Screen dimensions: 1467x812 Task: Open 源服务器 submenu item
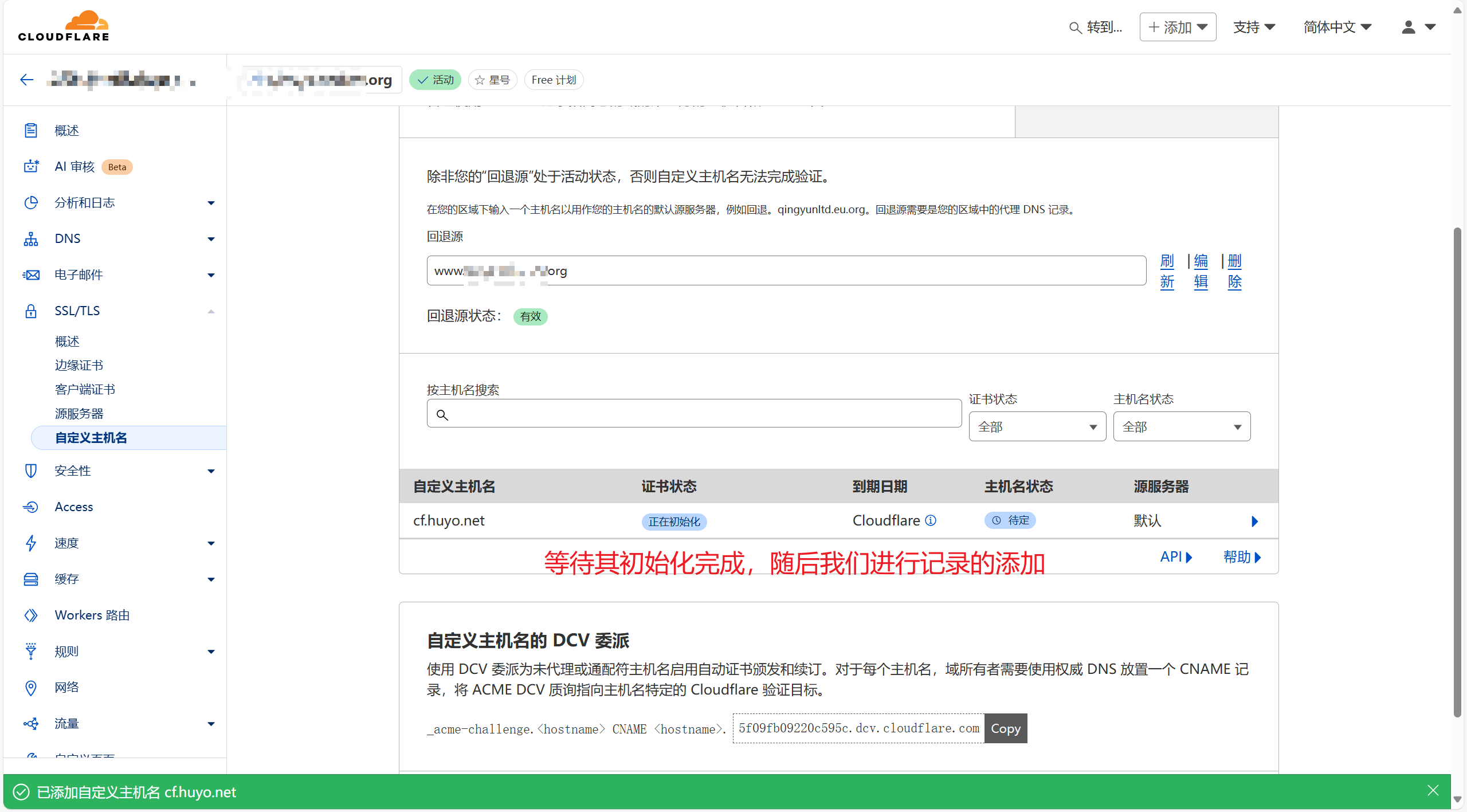(79, 414)
